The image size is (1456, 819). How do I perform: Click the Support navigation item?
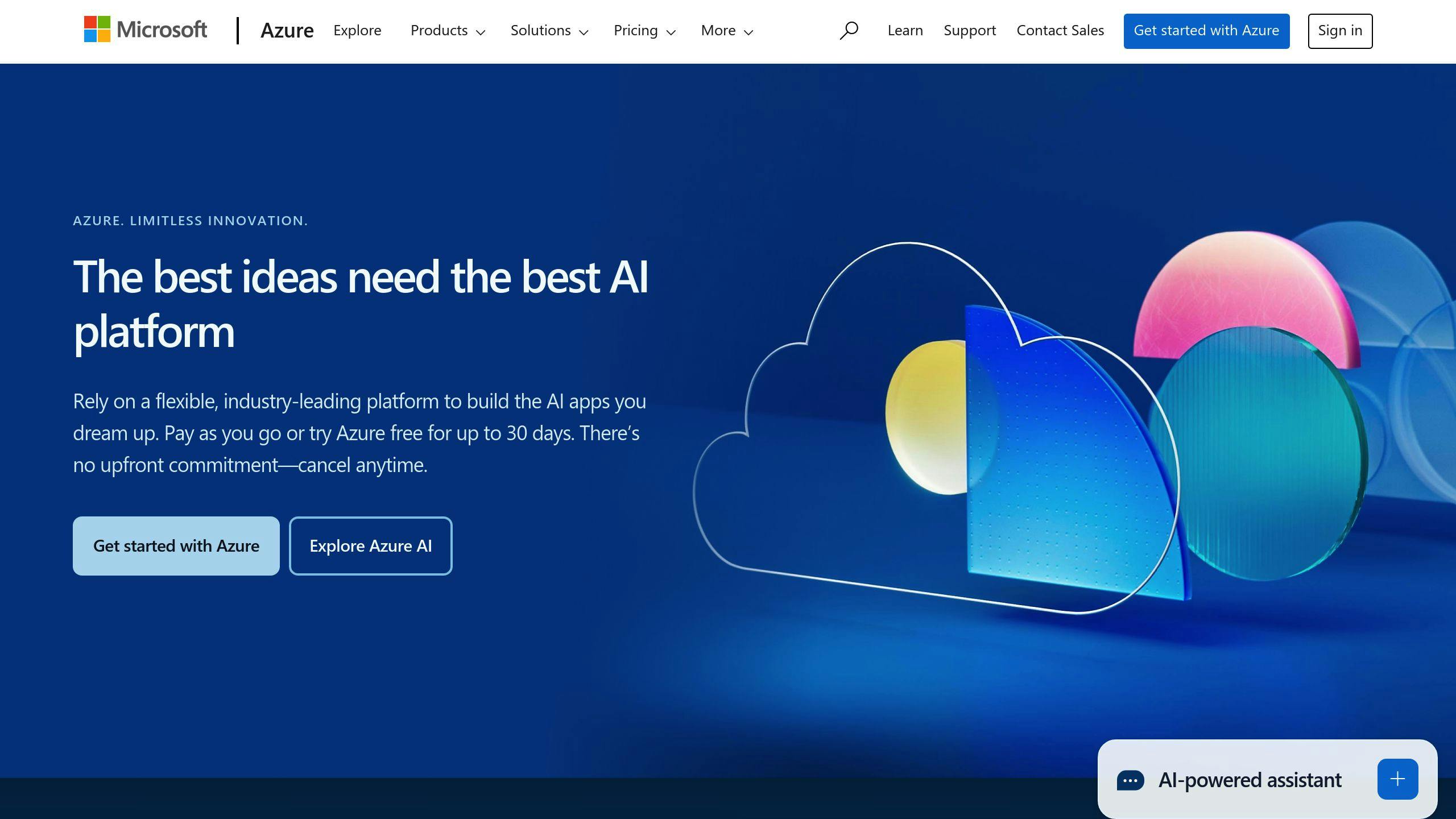[969, 30]
